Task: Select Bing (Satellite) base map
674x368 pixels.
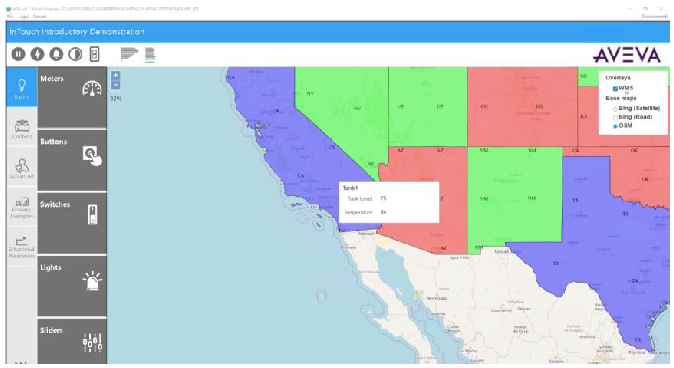Action: click(x=615, y=109)
